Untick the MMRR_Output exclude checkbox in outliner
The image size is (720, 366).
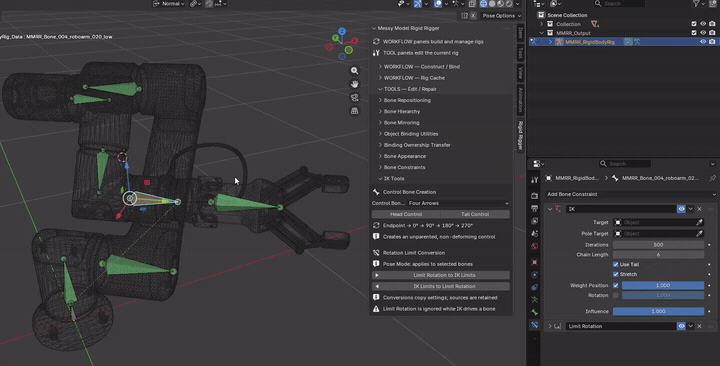coord(694,33)
